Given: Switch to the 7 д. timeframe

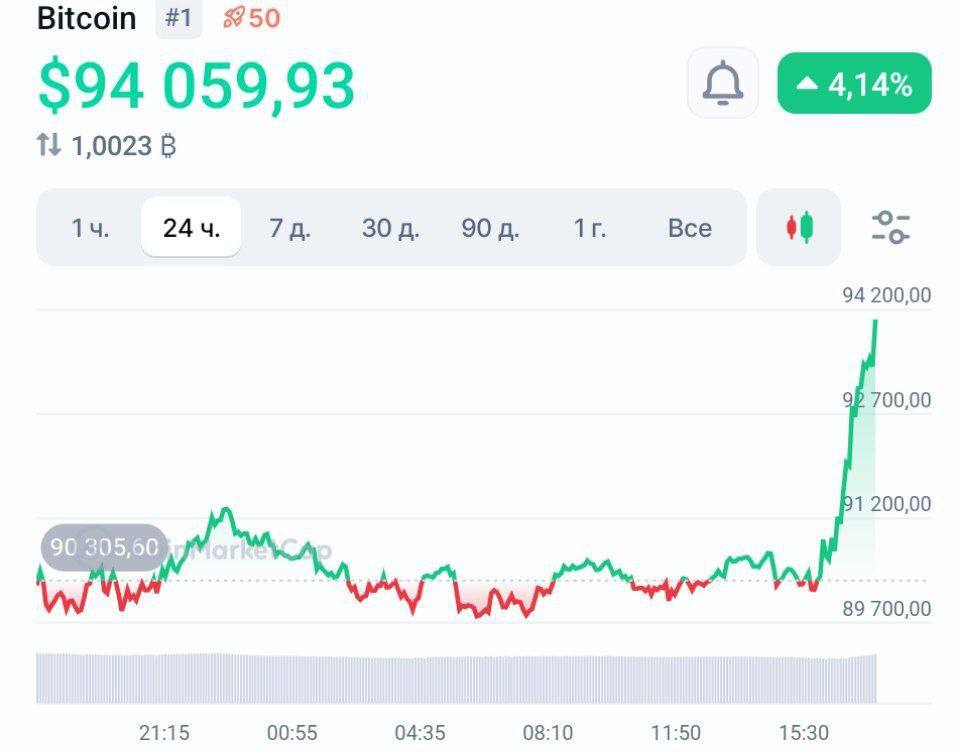Looking at the screenshot, I should (290, 228).
